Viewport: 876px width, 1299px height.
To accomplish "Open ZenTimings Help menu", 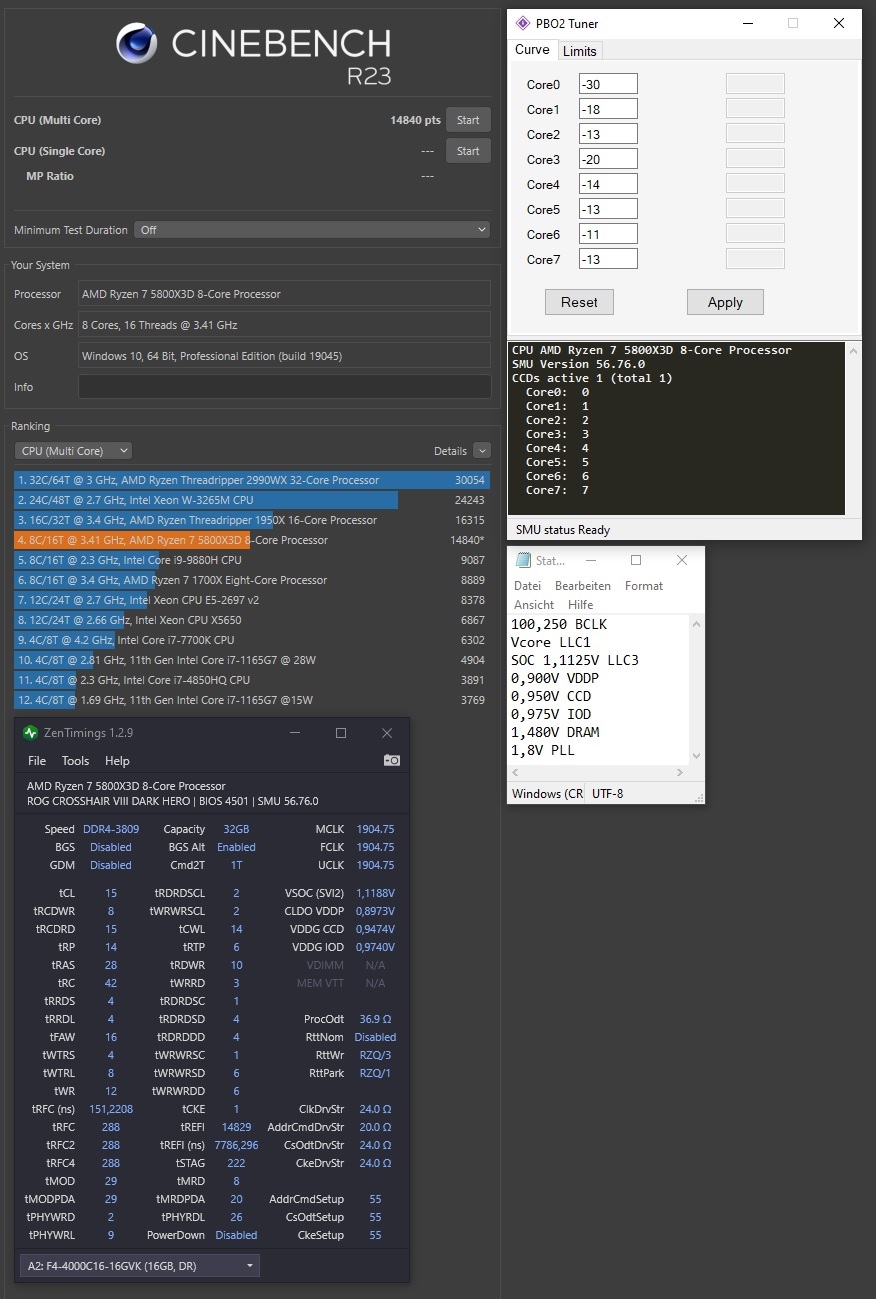I will point(117,761).
